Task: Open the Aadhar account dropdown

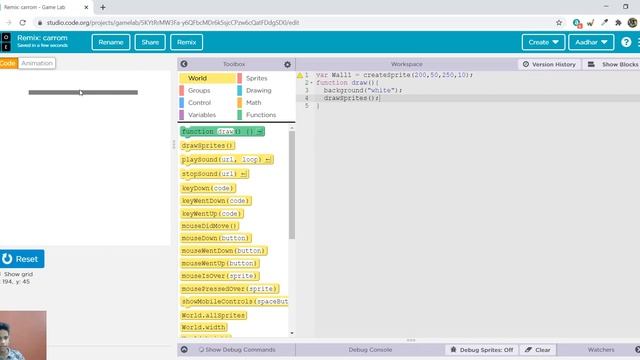Action: pos(591,42)
